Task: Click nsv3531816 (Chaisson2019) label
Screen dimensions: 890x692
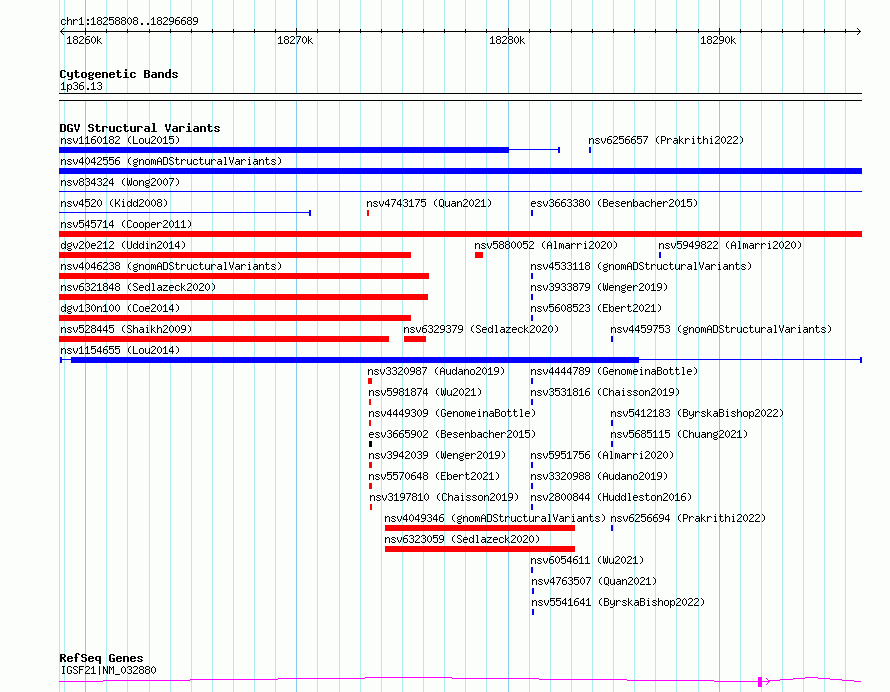Action: (x=605, y=392)
